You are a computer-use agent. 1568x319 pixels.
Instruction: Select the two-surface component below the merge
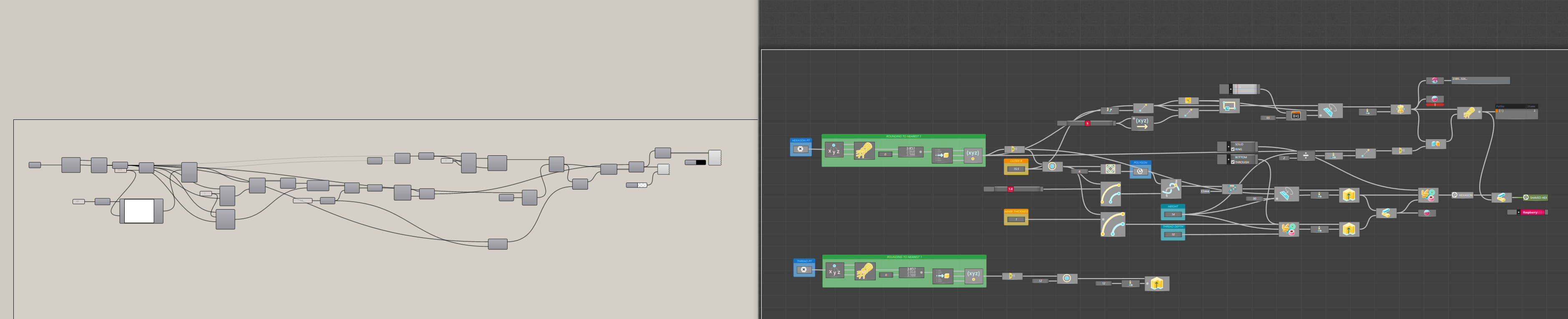coord(1435,144)
